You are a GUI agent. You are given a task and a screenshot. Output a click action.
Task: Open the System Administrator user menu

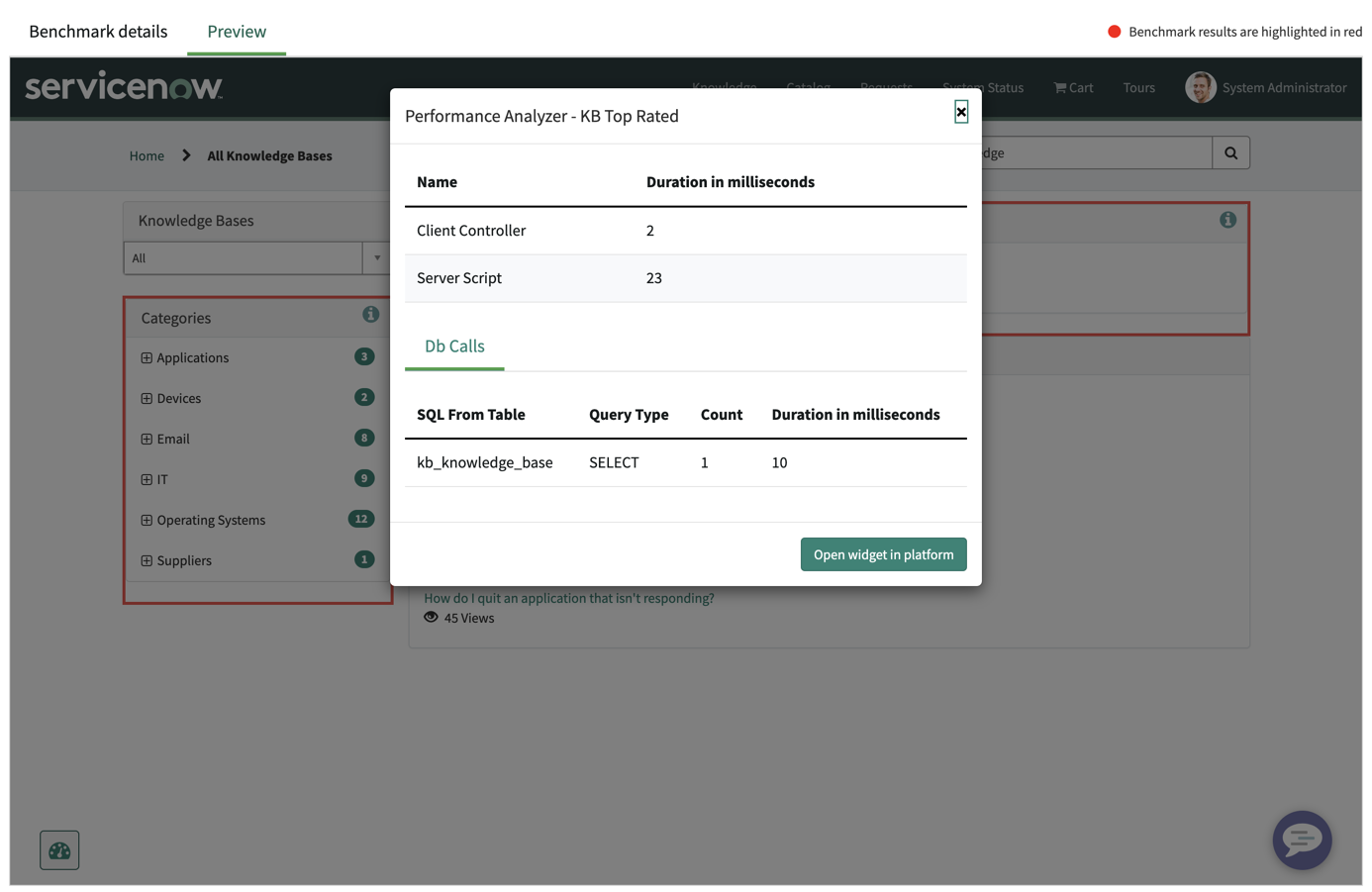pos(1284,87)
